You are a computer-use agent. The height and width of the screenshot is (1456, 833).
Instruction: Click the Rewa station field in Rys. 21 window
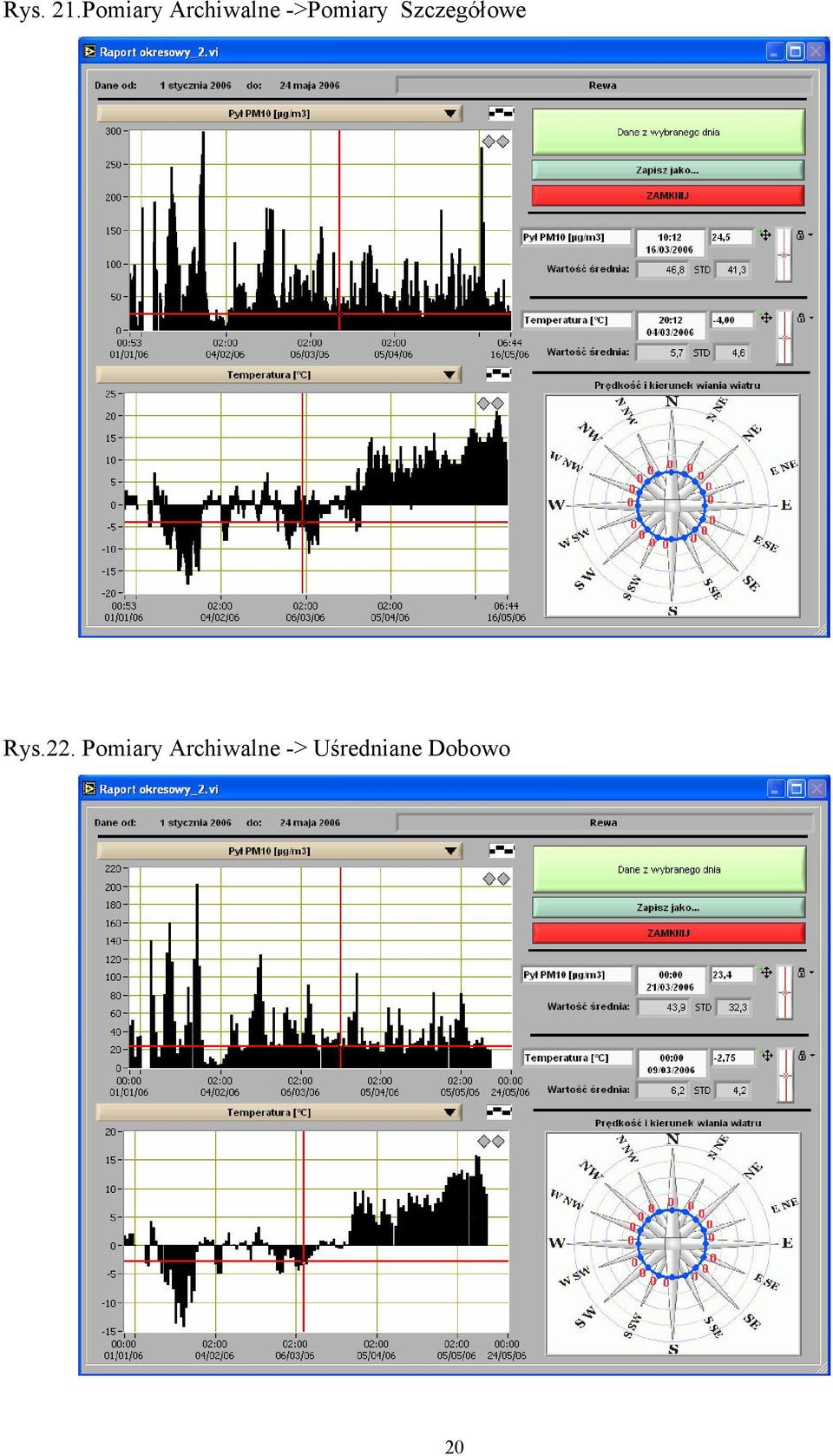pos(604,85)
